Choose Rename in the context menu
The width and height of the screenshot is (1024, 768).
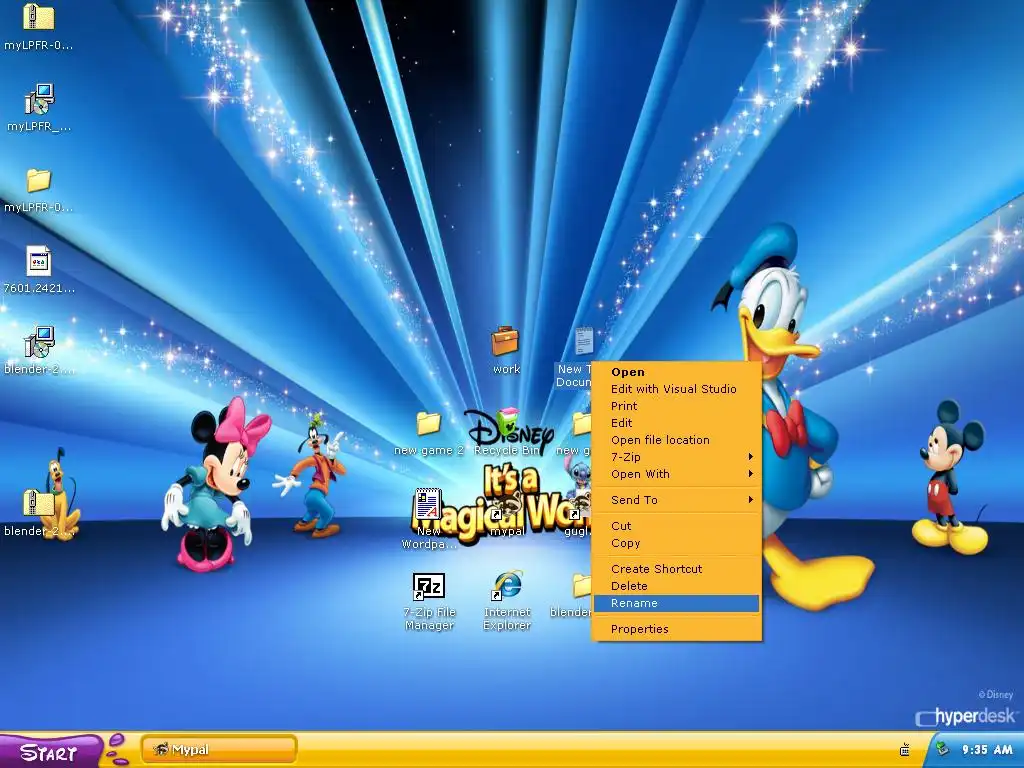pyautogui.click(x=676, y=603)
